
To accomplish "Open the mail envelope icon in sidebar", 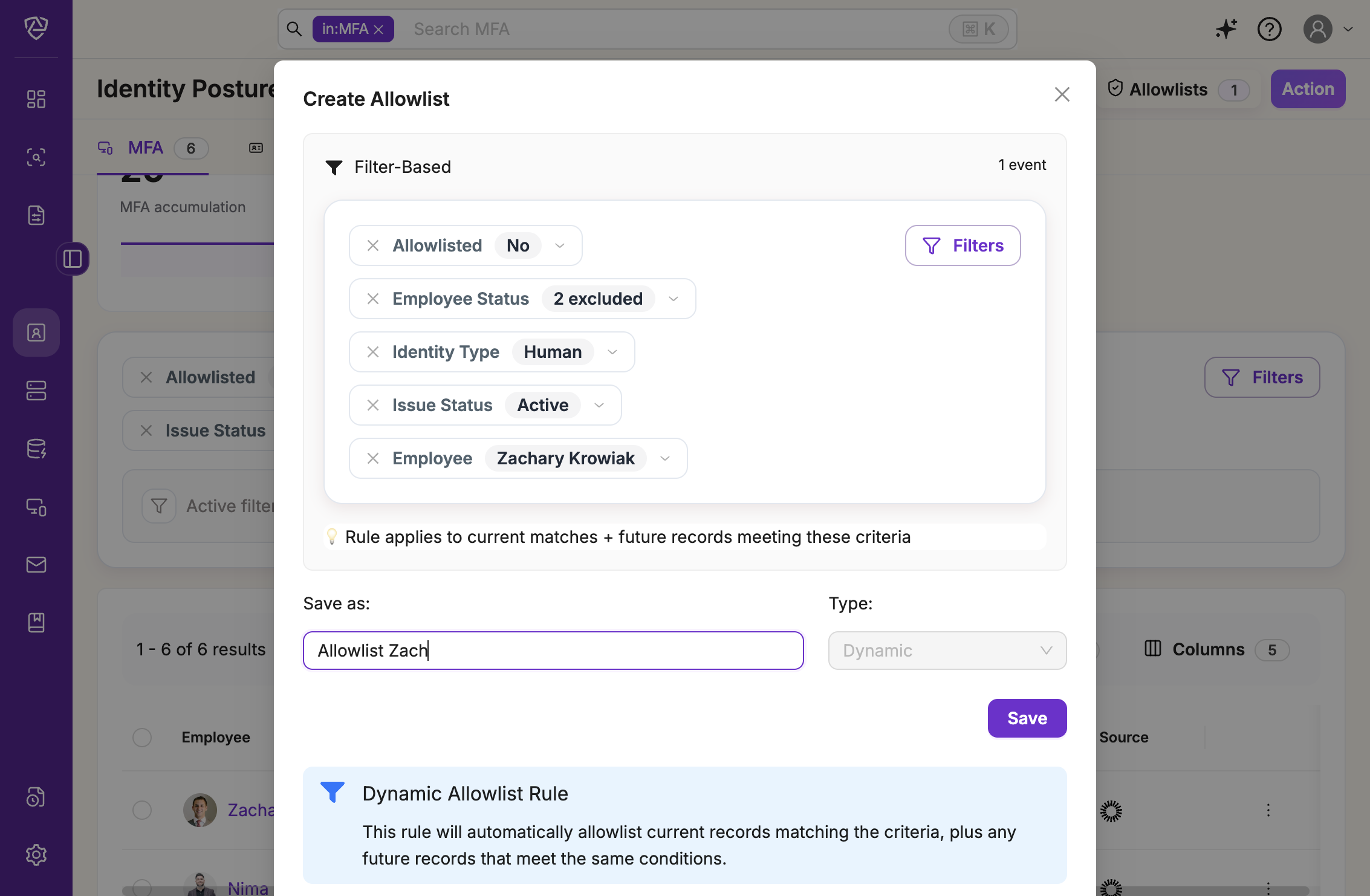I will tap(36, 565).
